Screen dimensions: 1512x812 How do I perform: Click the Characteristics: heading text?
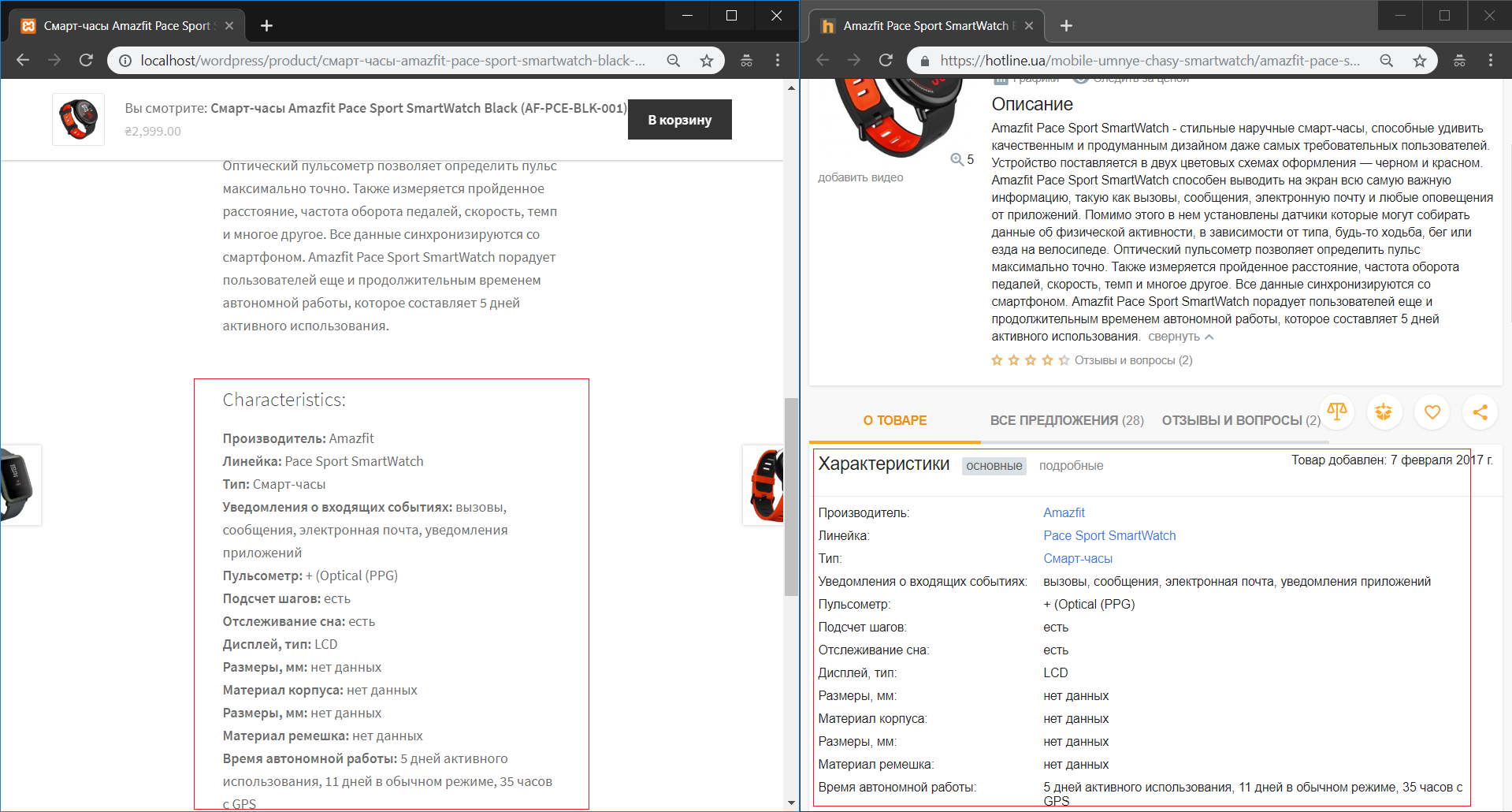tap(284, 400)
